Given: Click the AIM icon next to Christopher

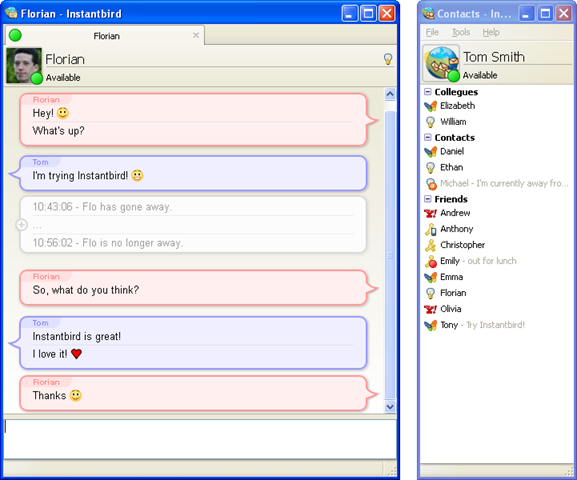Looking at the screenshot, I should 430,245.
